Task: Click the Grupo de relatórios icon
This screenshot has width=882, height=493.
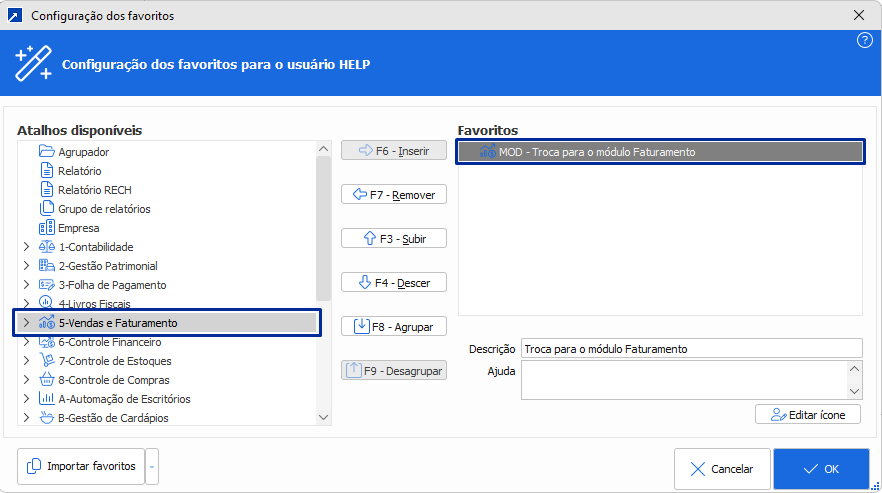Action: tap(46, 209)
